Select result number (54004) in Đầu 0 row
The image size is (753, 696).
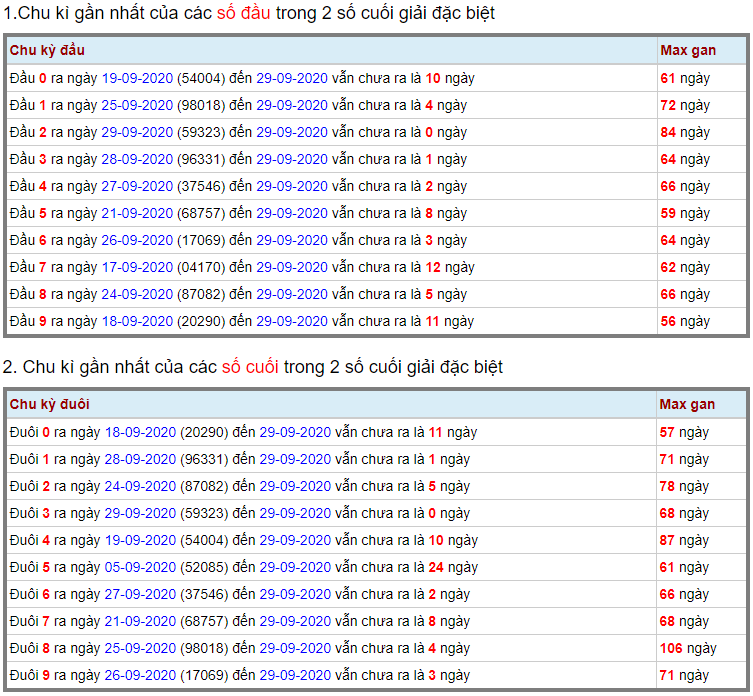(201, 78)
